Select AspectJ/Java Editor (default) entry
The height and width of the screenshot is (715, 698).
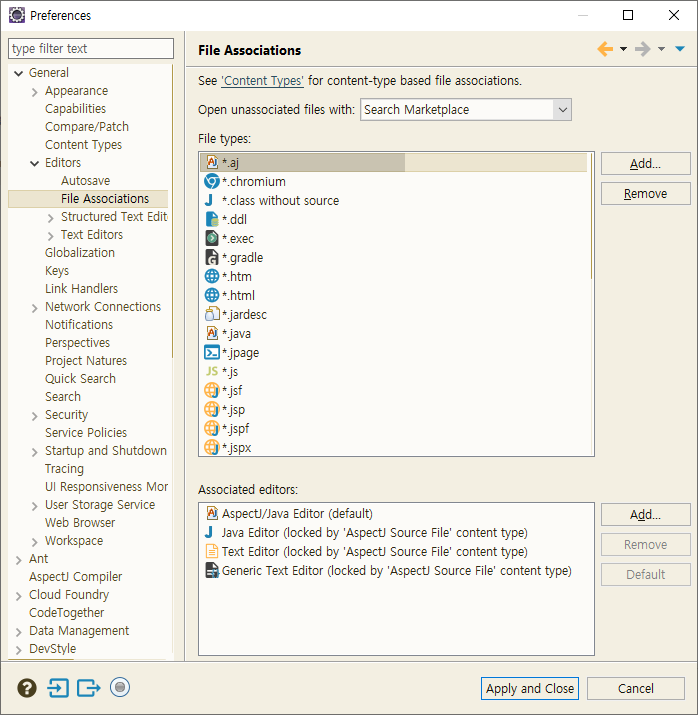click(297, 514)
